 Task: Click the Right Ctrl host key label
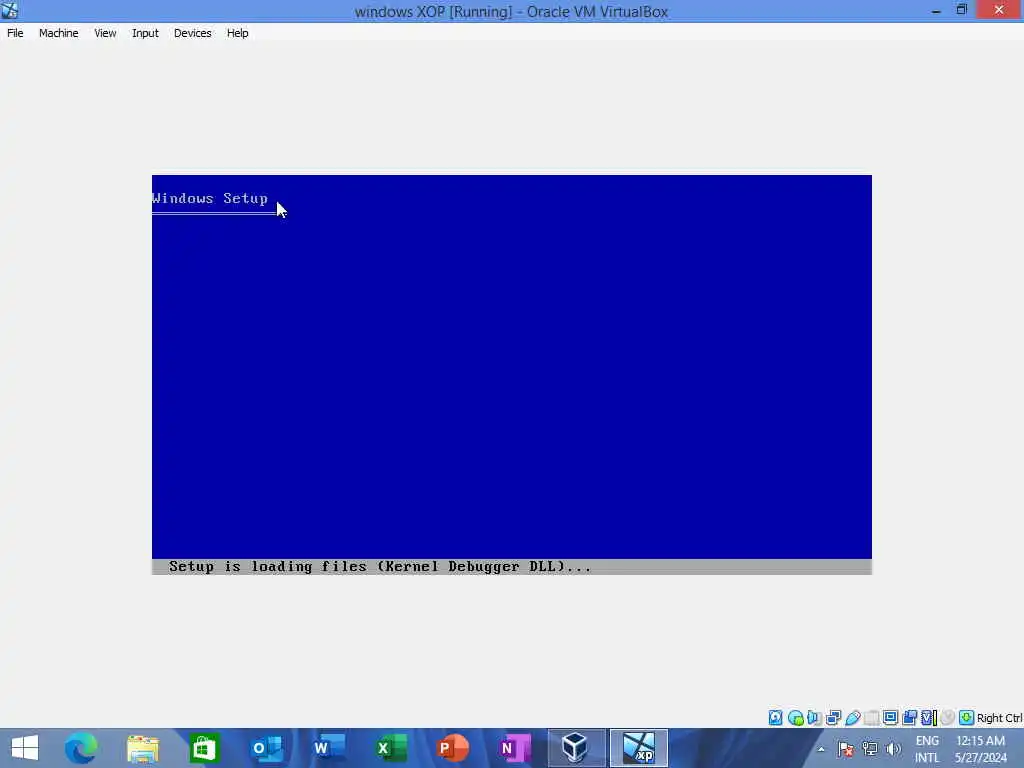999,718
